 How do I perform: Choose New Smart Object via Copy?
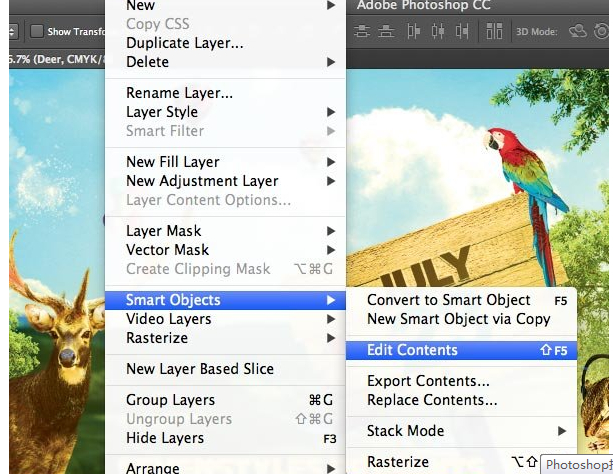[461, 319]
